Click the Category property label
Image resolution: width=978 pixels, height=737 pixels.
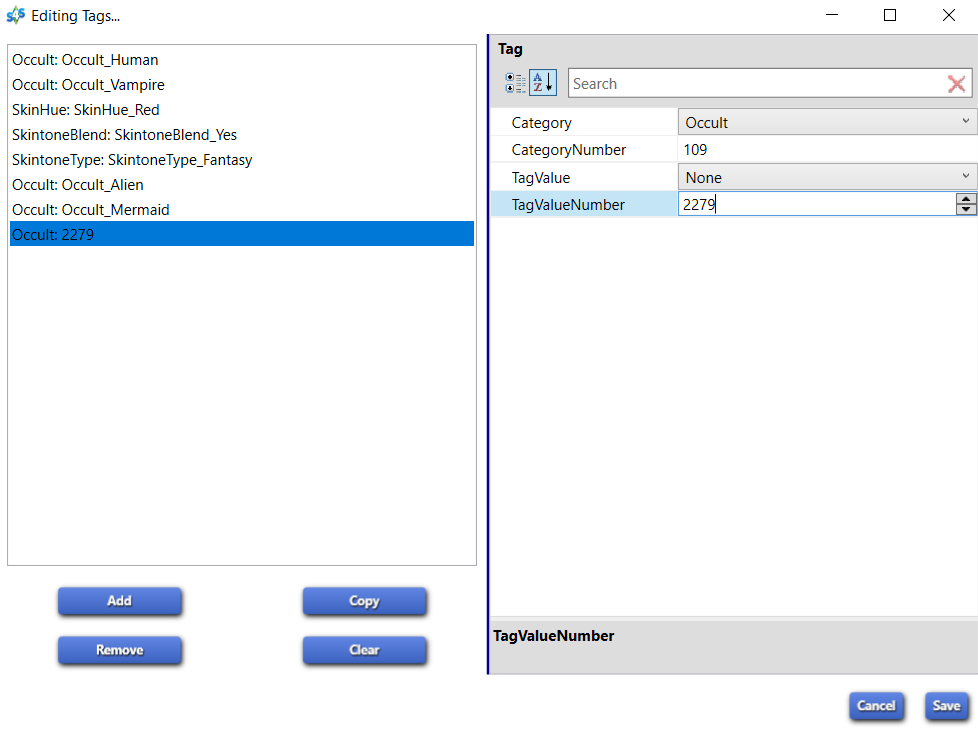(541, 123)
